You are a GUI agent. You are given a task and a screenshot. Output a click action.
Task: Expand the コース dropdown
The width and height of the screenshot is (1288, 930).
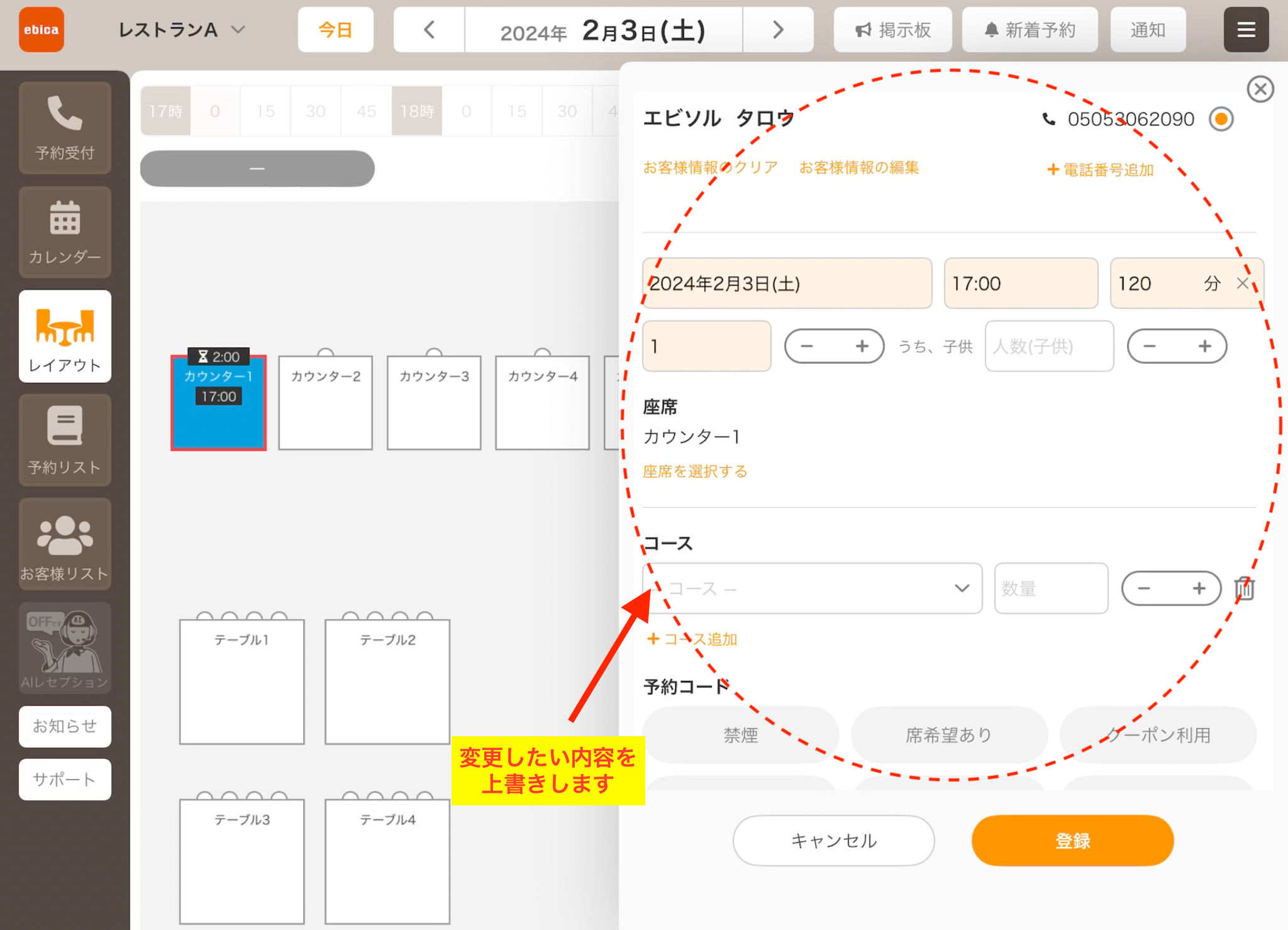coord(812,588)
